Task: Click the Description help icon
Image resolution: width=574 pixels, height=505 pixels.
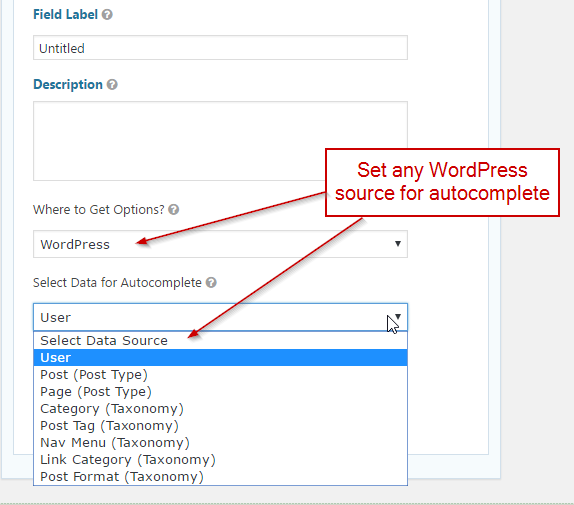Action: [112, 85]
